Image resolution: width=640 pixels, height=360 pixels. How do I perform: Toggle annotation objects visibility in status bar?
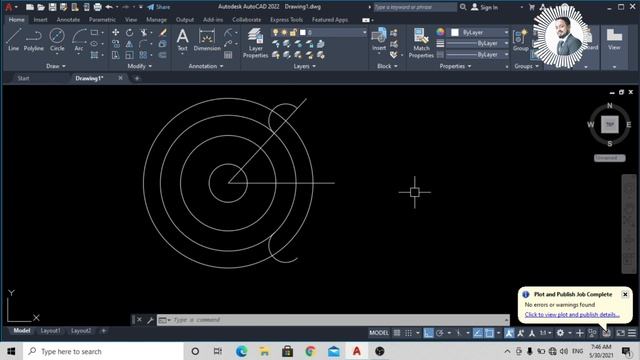(x=509, y=333)
